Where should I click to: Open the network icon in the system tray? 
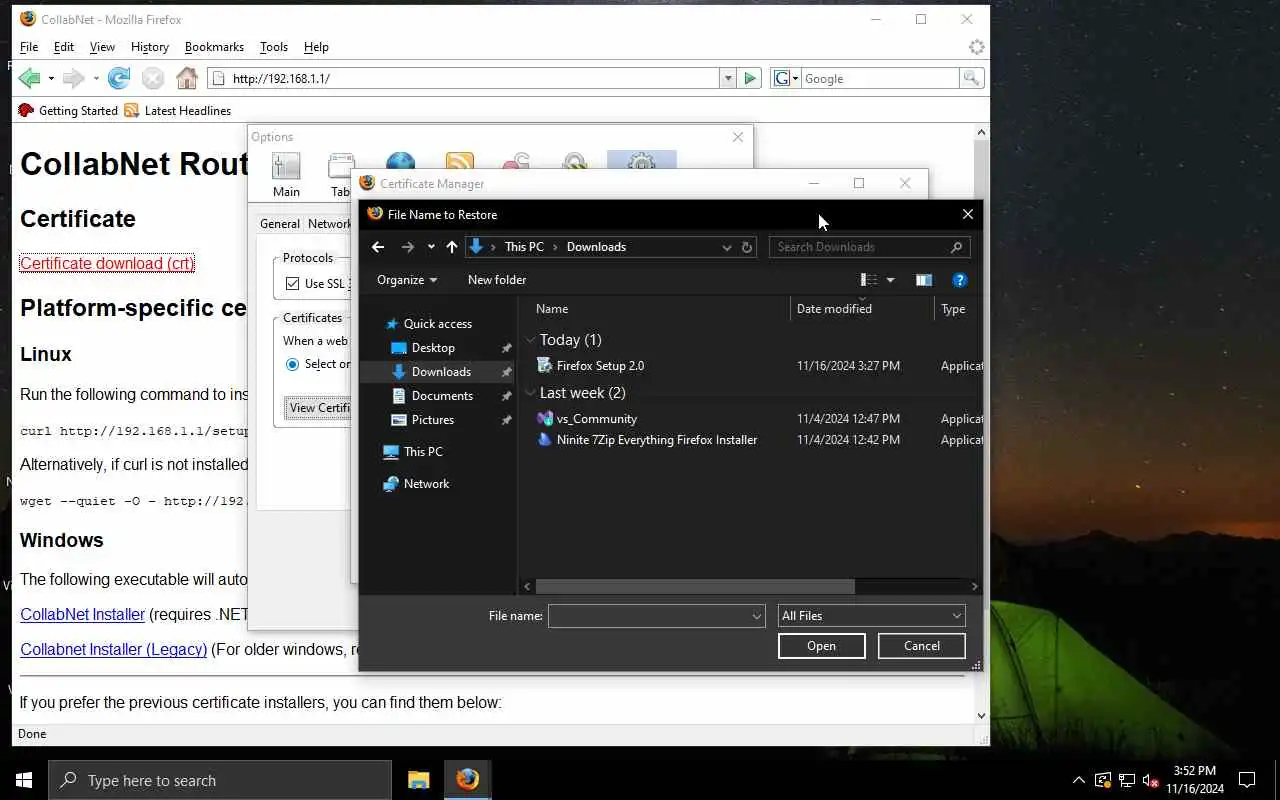pos(1127,780)
